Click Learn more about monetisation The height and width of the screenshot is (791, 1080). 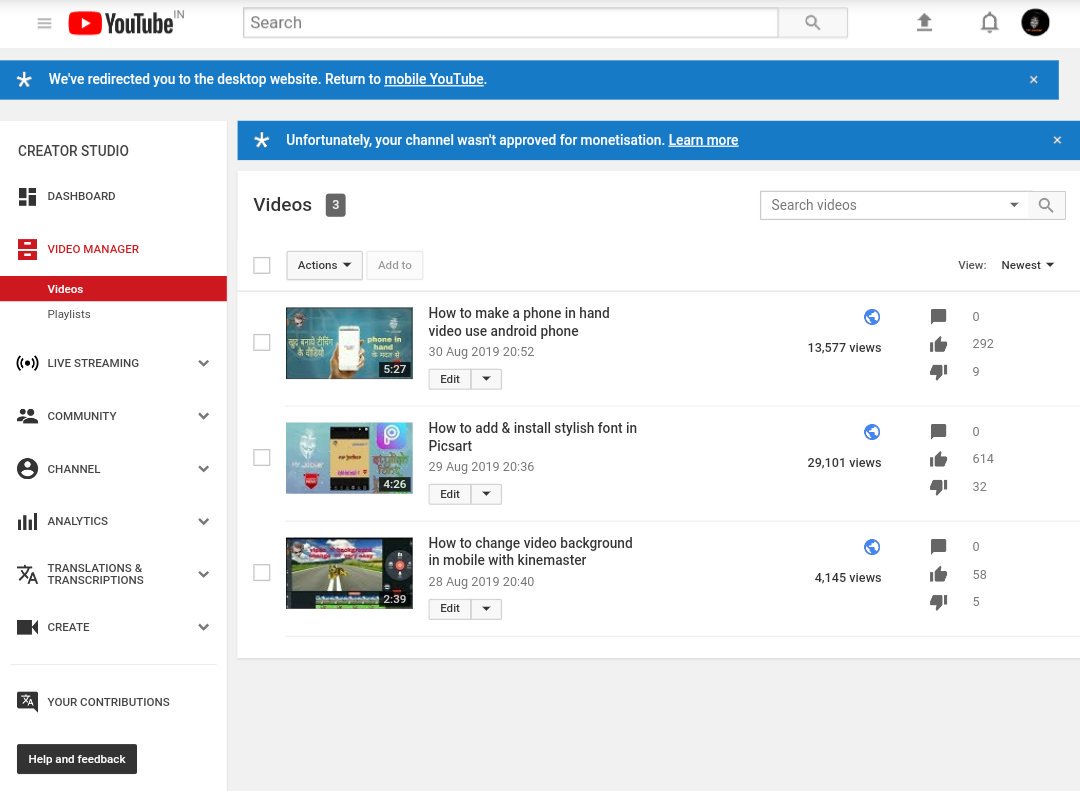(x=703, y=141)
